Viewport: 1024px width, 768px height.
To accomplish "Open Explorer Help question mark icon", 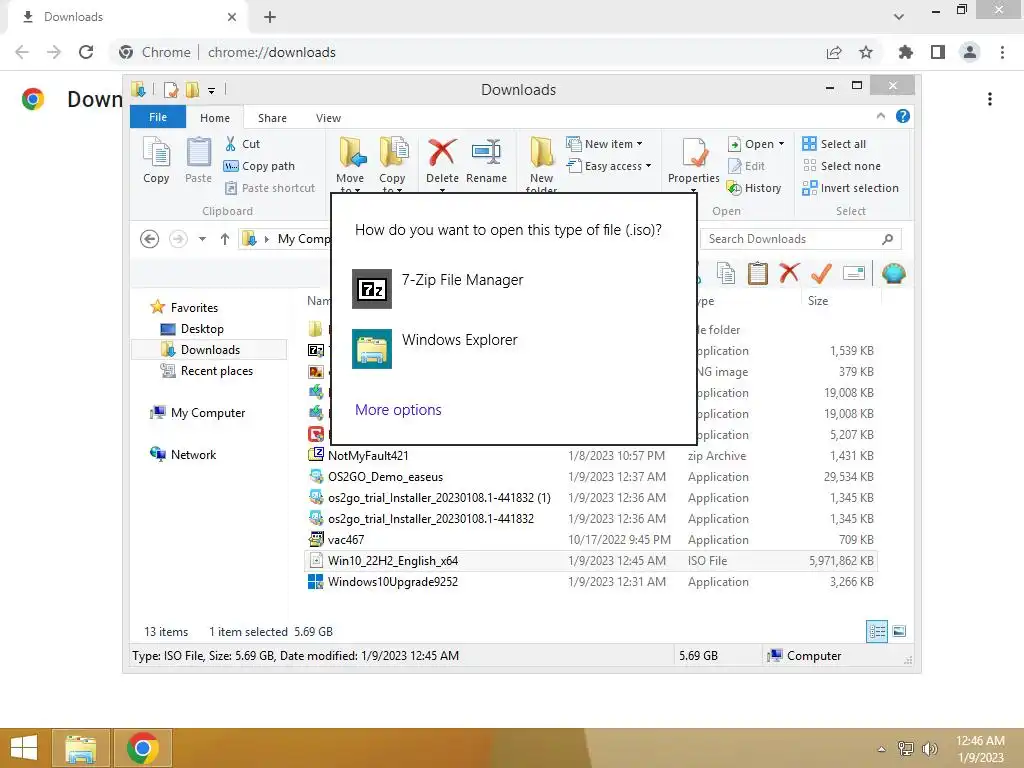I will (x=903, y=116).
